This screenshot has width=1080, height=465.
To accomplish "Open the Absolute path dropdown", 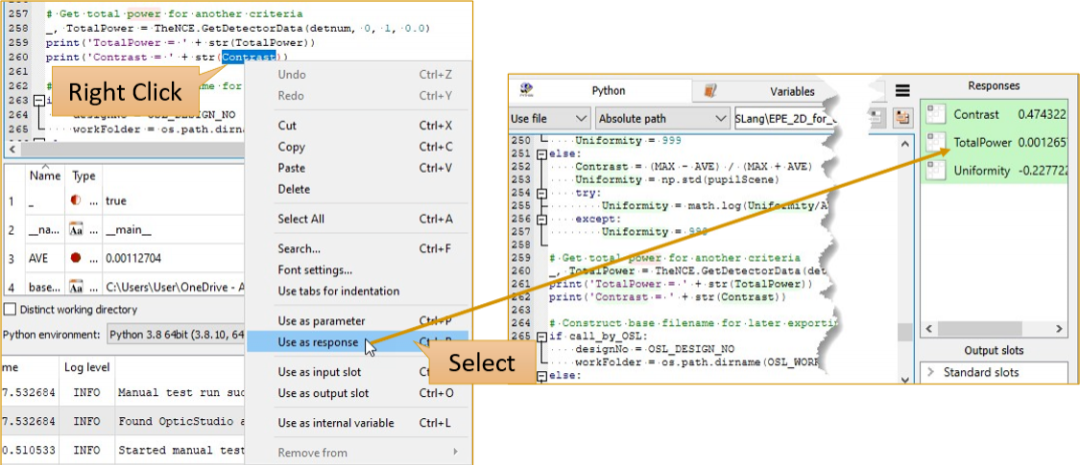I will coord(662,118).
